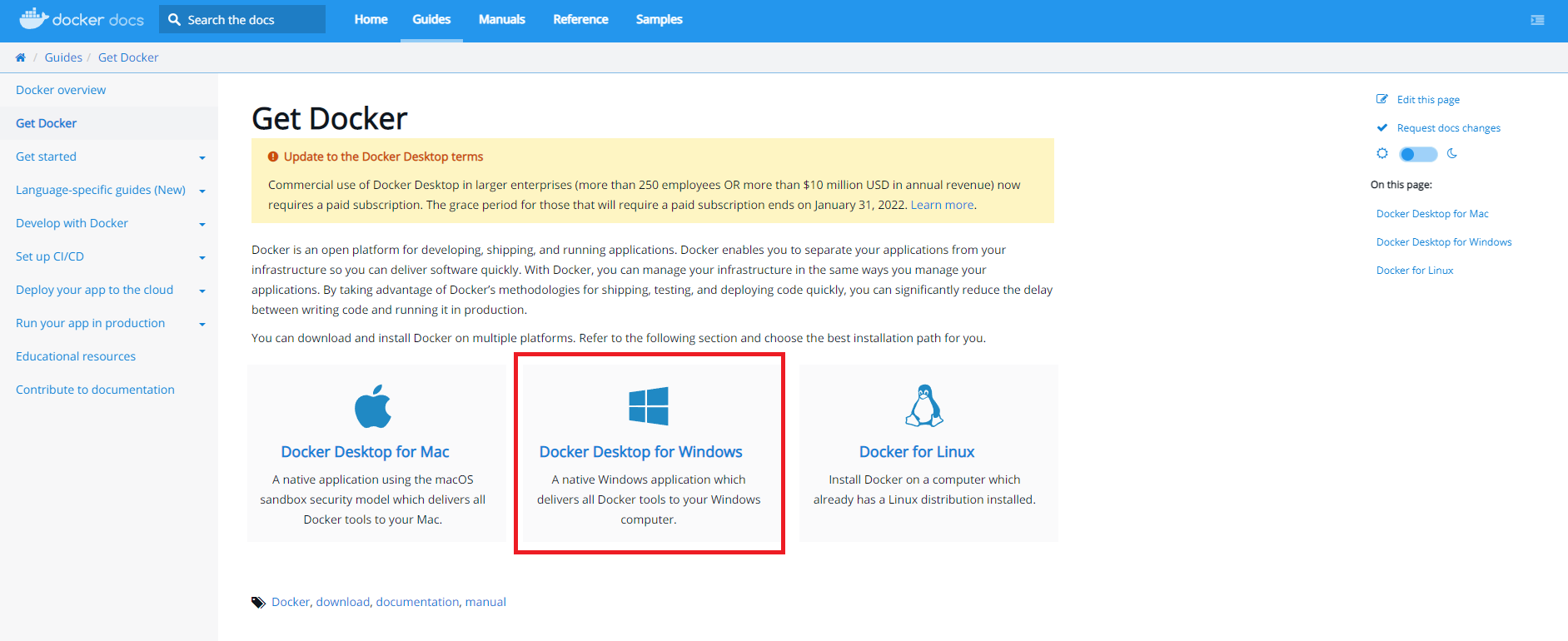The width and height of the screenshot is (1568, 641).
Task: Click the home icon in breadcrumb
Action: [20, 57]
